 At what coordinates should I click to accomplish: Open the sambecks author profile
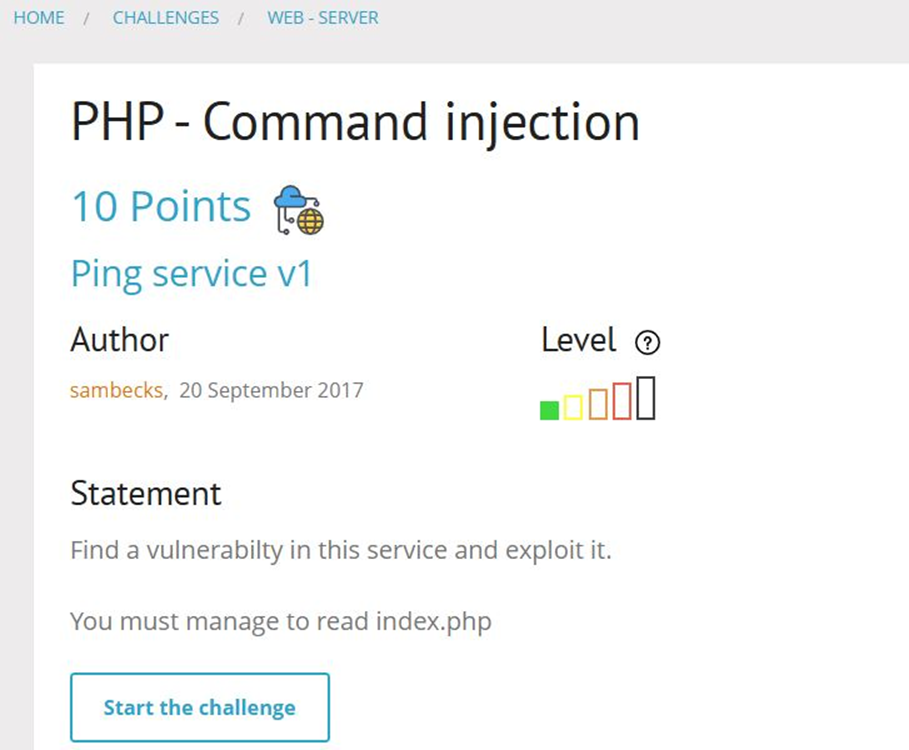tap(115, 392)
